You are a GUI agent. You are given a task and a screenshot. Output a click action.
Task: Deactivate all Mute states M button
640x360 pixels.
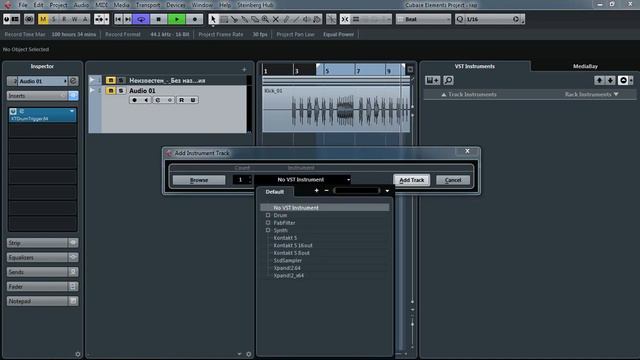click(x=43, y=19)
